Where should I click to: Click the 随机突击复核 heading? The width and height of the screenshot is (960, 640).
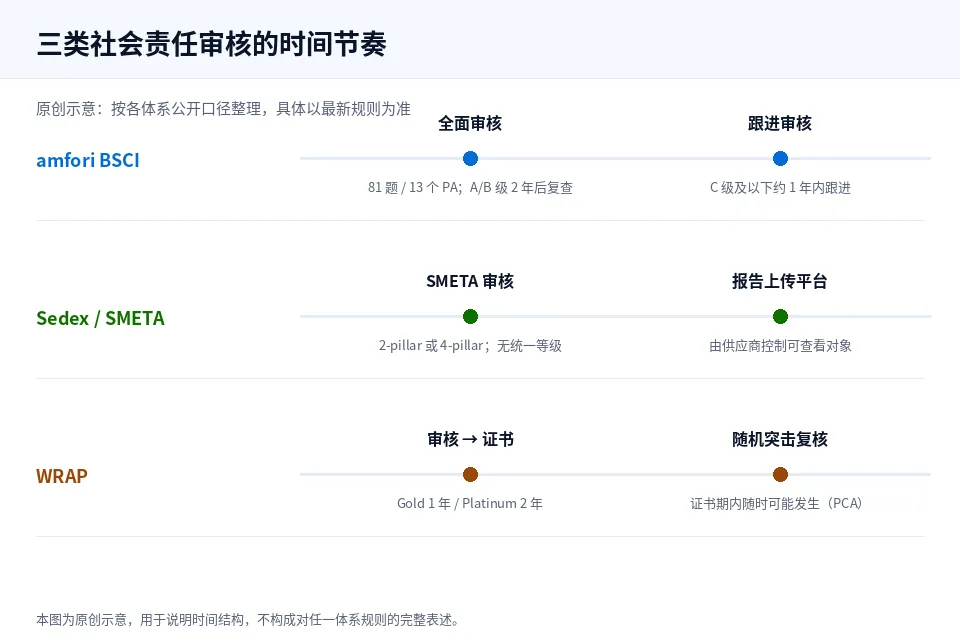click(780, 439)
